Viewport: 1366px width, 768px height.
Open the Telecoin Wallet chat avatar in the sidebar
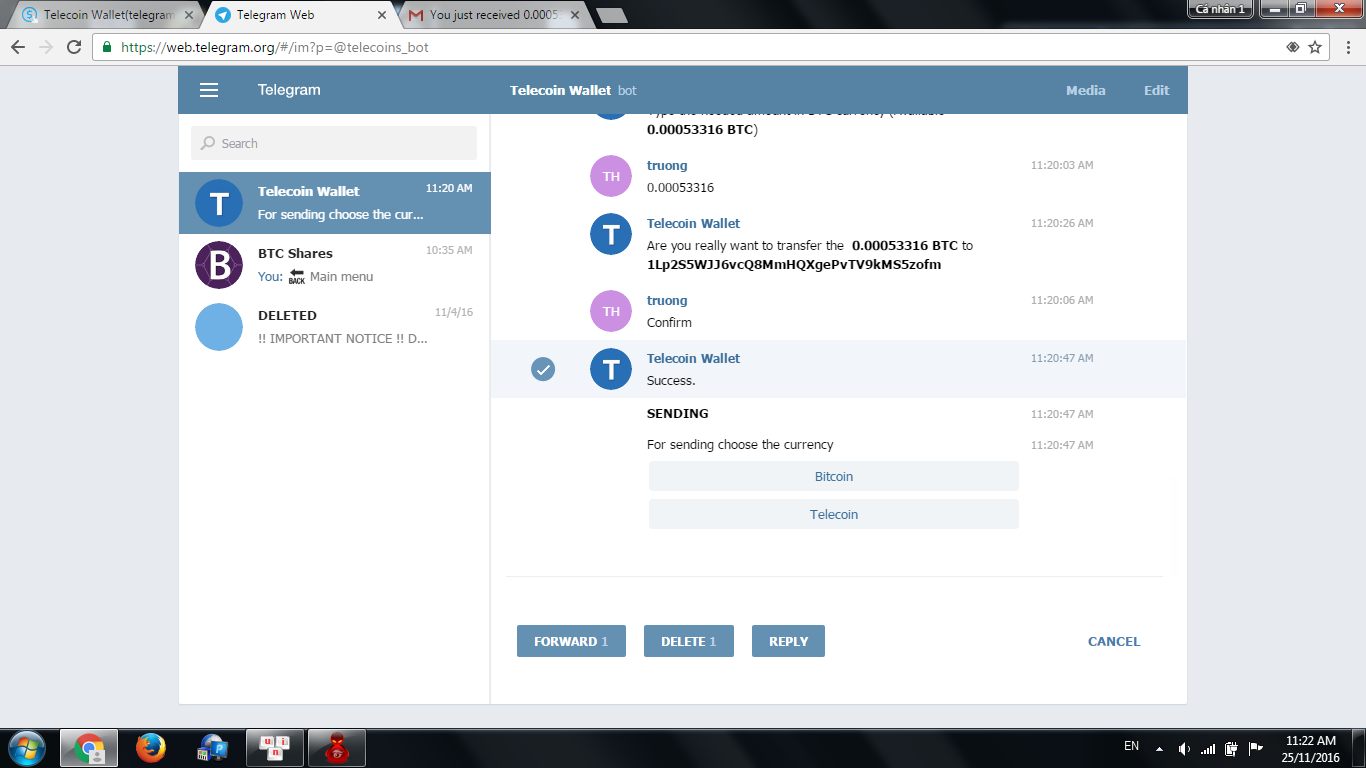coord(219,203)
